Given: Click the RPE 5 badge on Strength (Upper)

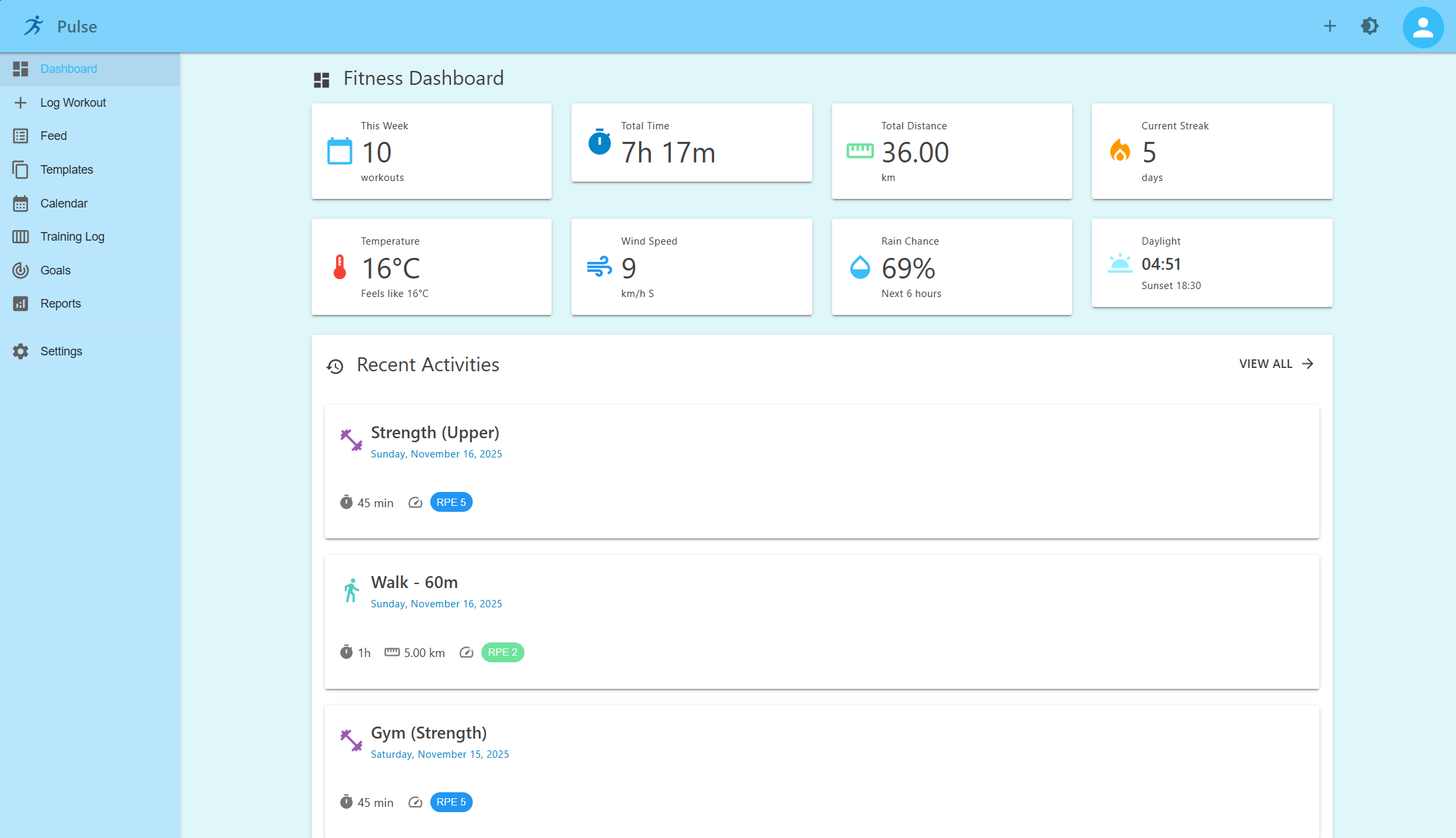Looking at the screenshot, I should point(451,502).
